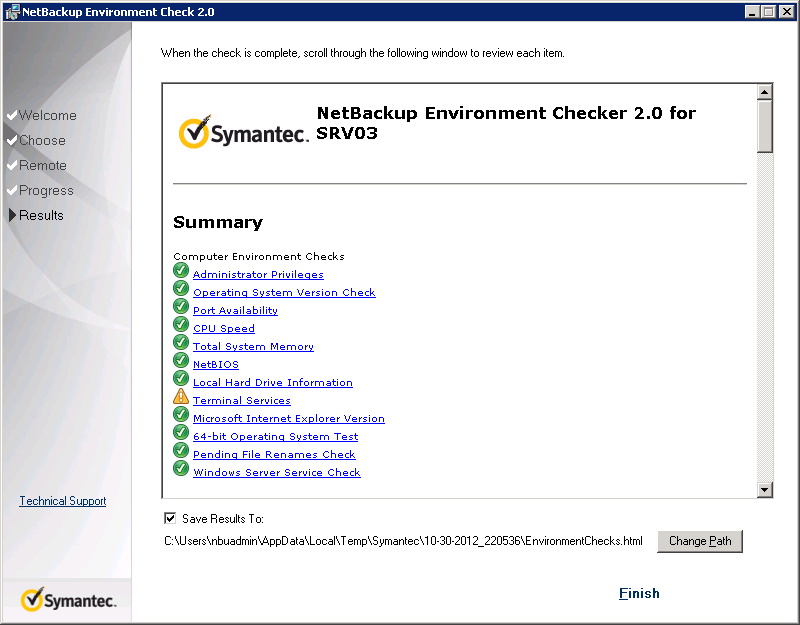Open the Pending File Renames Check link
The height and width of the screenshot is (625, 800).
tap(274, 454)
